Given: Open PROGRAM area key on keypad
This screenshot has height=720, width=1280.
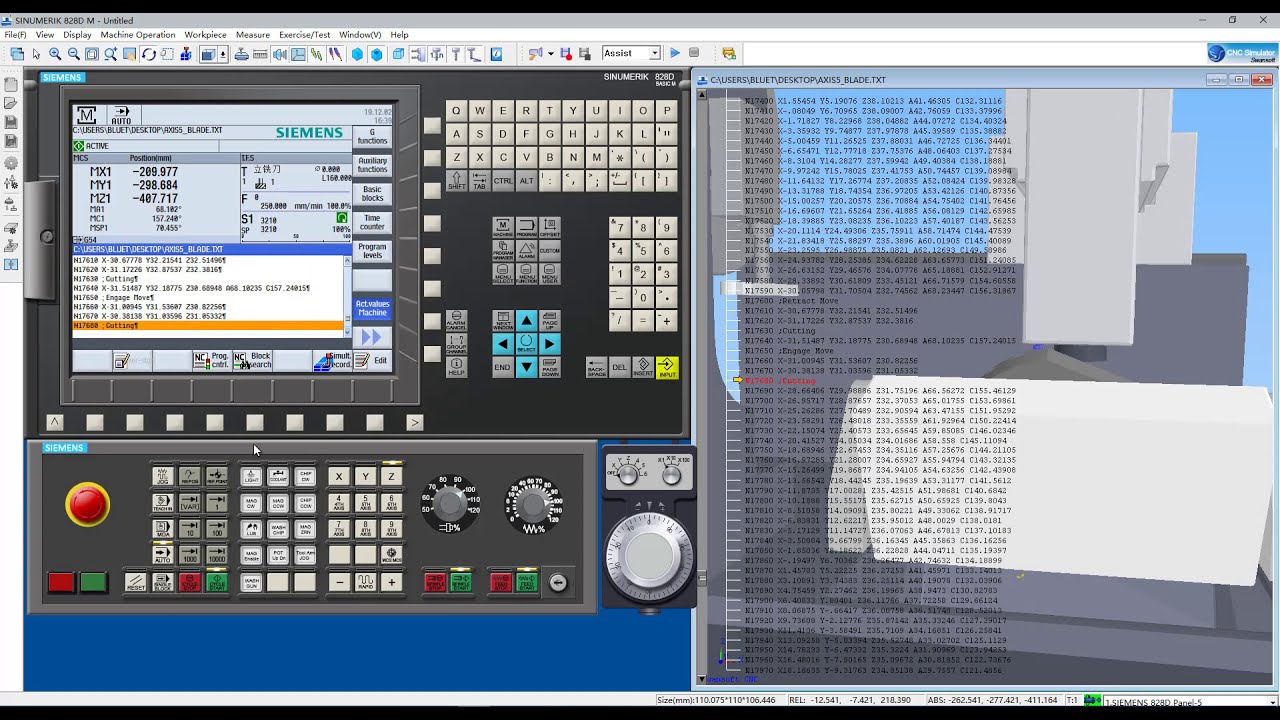Looking at the screenshot, I should (x=526, y=227).
